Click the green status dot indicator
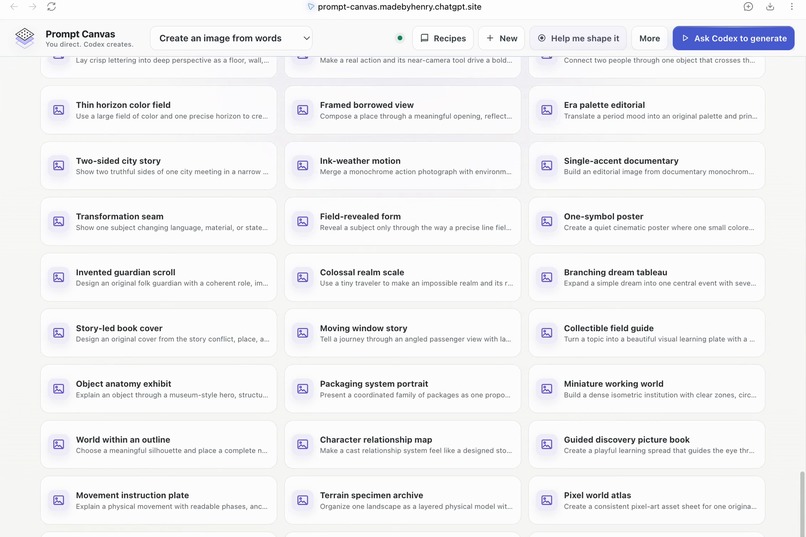The height and width of the screenshot is (537, 806). click(x=400, y=38)
